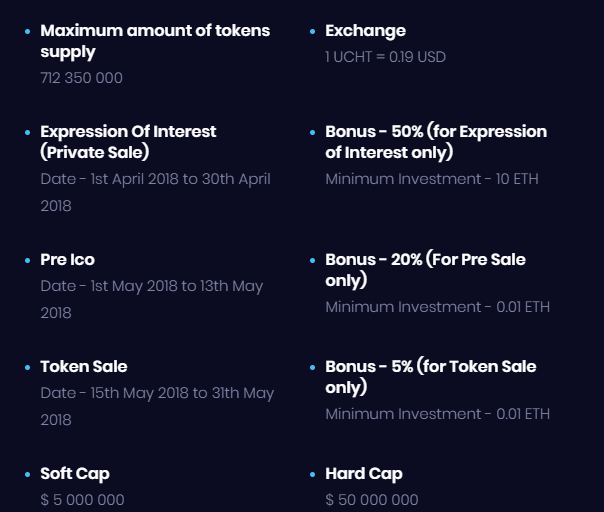
Task: Select the 712 350 000 supply value
Action: (82, 78)
